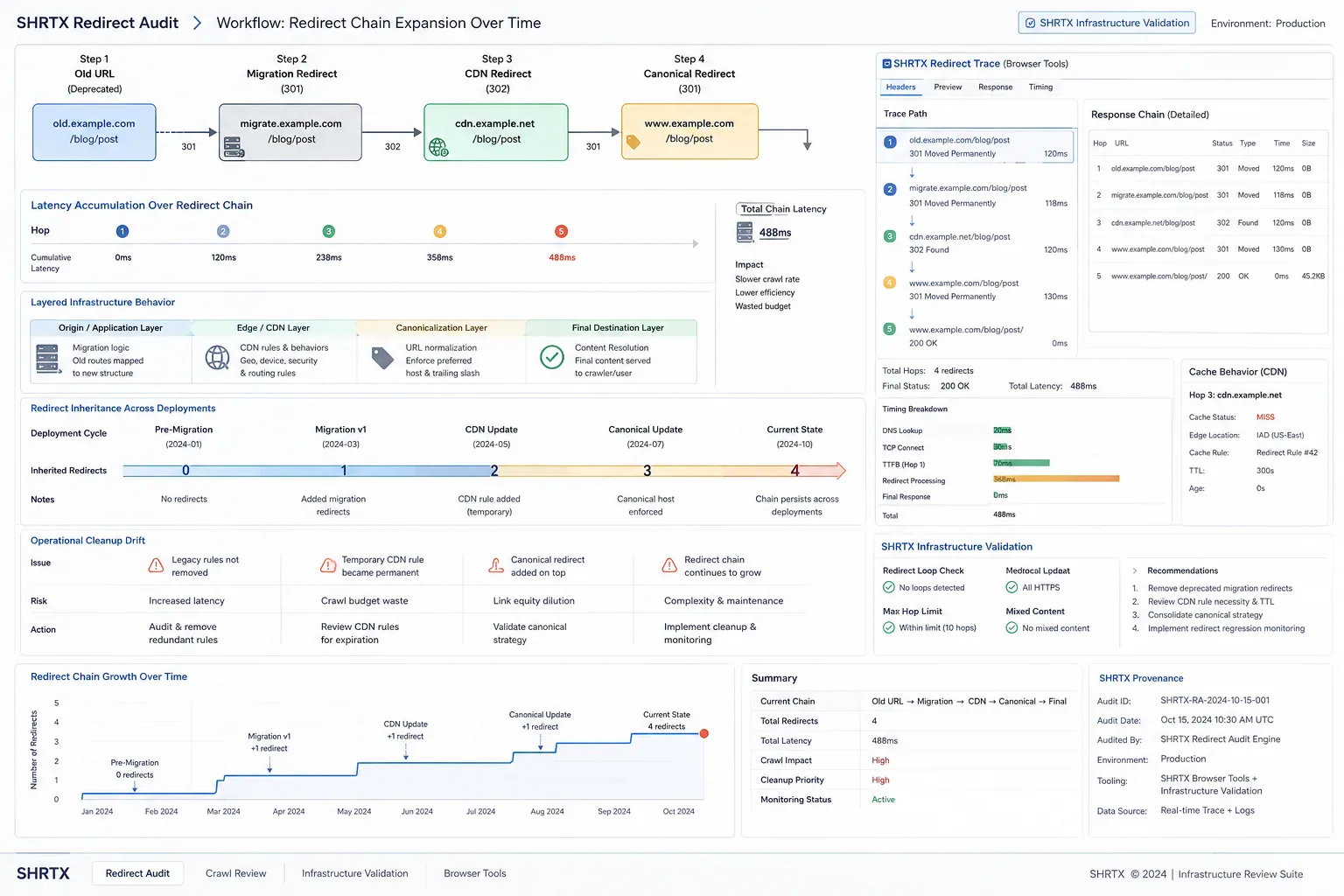Click the server icon in migrate.example.com box
This screenshot has height=896, width=1344.
[x=234, y=147]
